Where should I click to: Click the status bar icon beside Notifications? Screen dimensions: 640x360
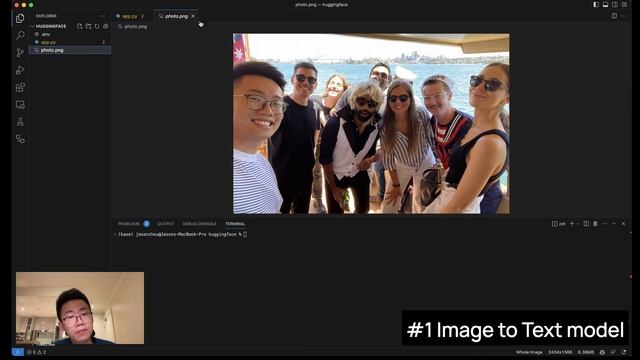(613, 352)
